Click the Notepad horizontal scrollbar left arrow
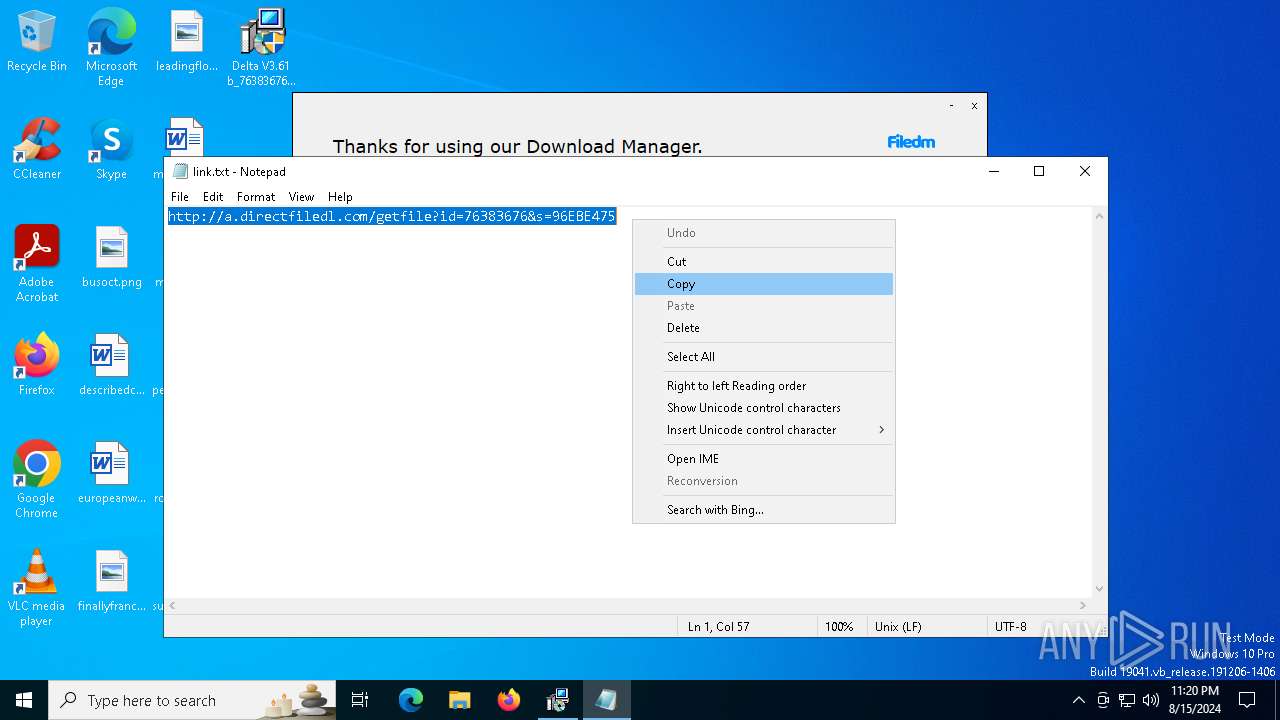The image size is (1280, 720). tap(172, 606)
